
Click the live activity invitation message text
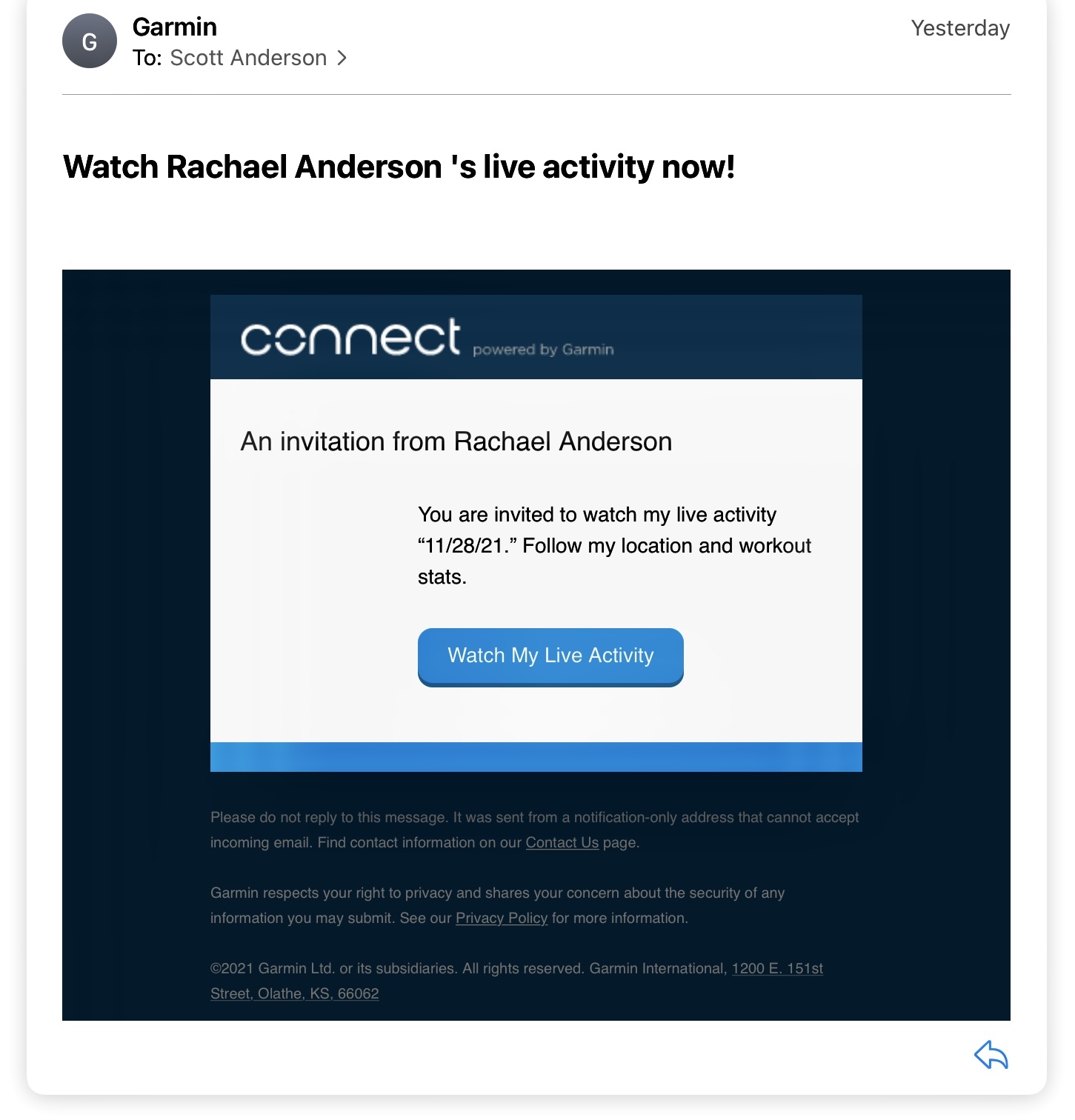pos(614,546)
